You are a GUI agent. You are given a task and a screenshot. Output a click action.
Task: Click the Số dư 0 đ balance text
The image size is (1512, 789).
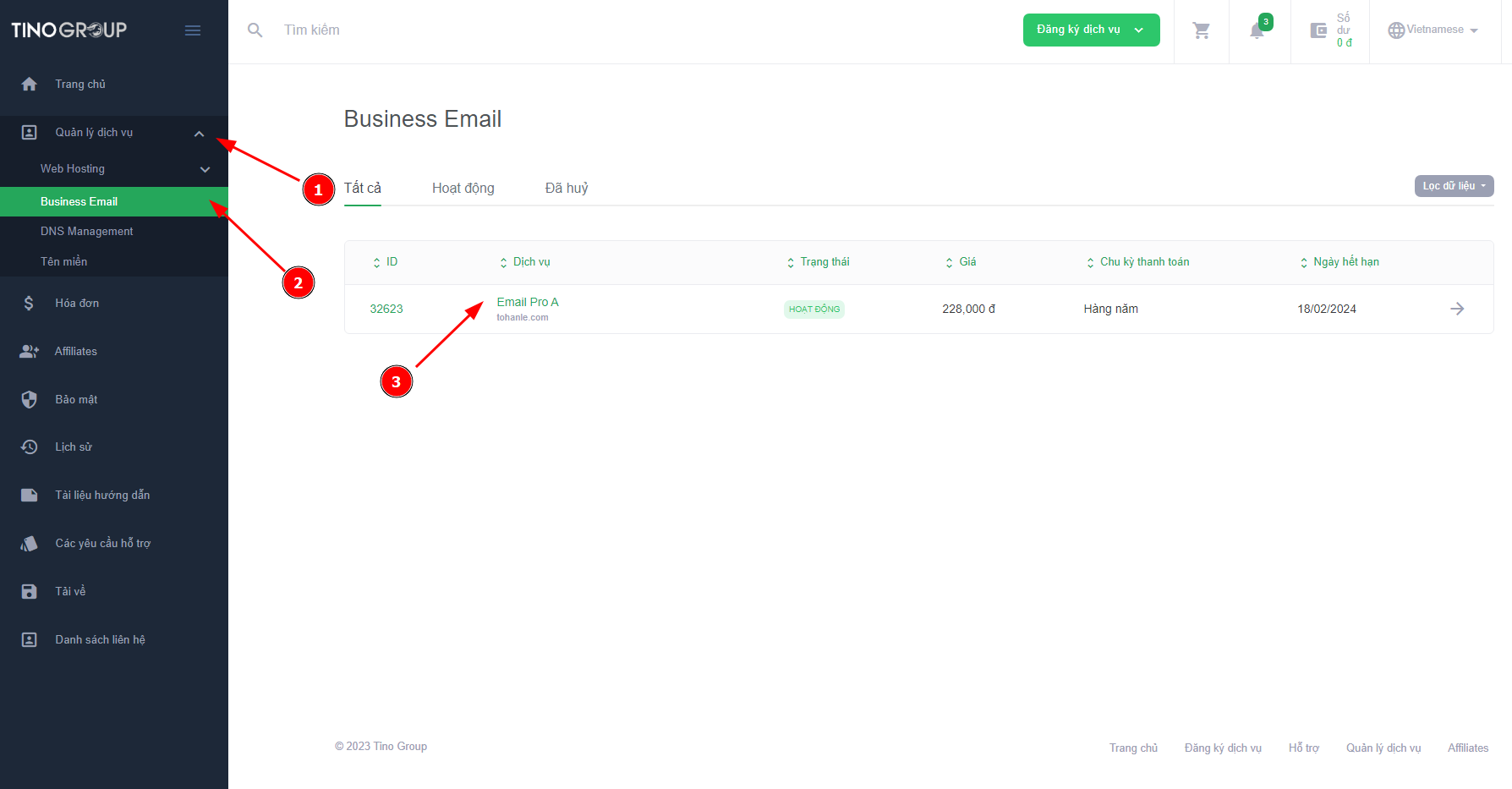coord(1344,30)
